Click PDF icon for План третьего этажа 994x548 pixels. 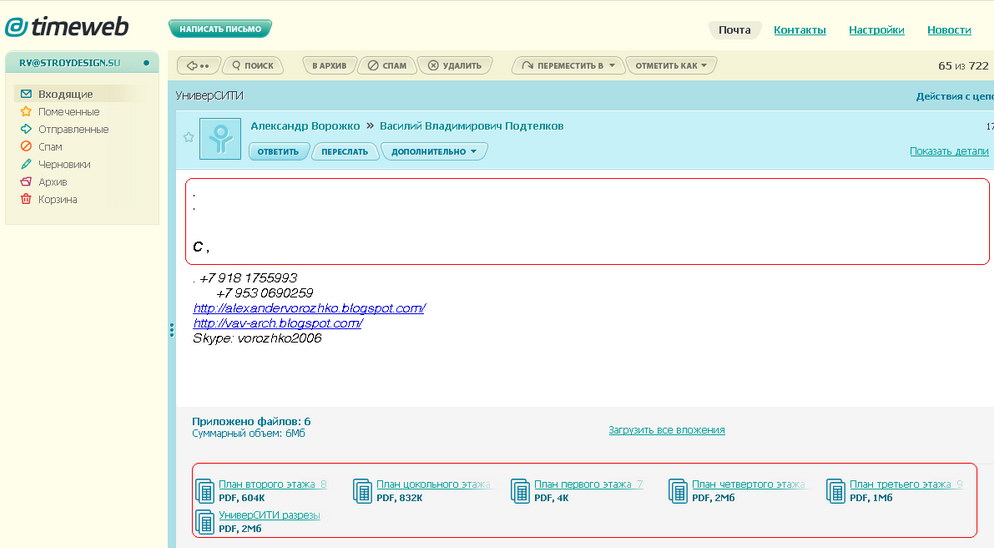click(836, 491)
